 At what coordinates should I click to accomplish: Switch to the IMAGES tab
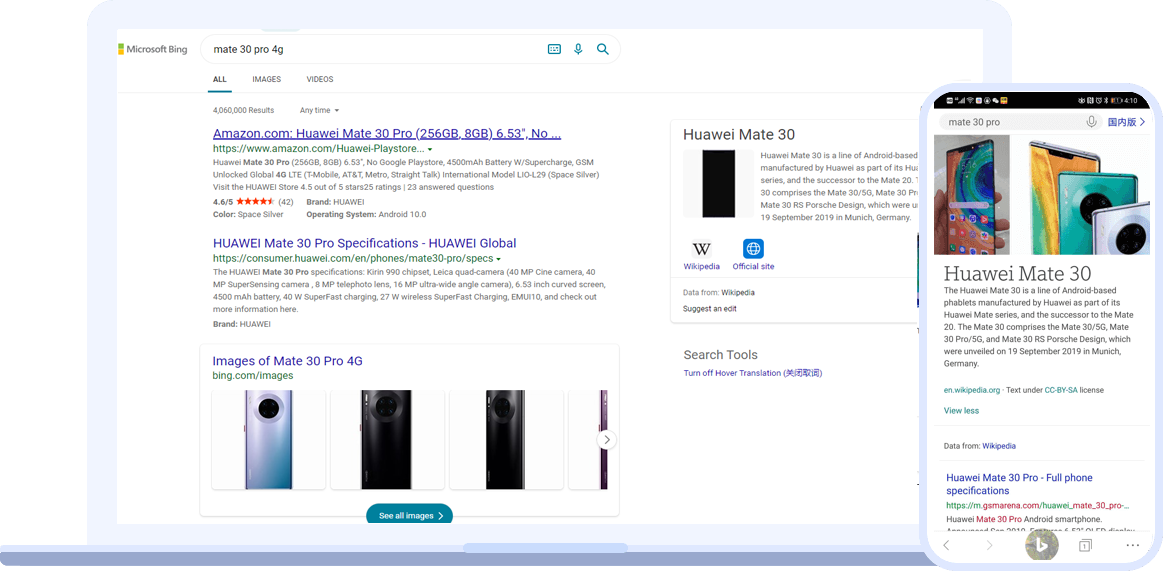266,79
